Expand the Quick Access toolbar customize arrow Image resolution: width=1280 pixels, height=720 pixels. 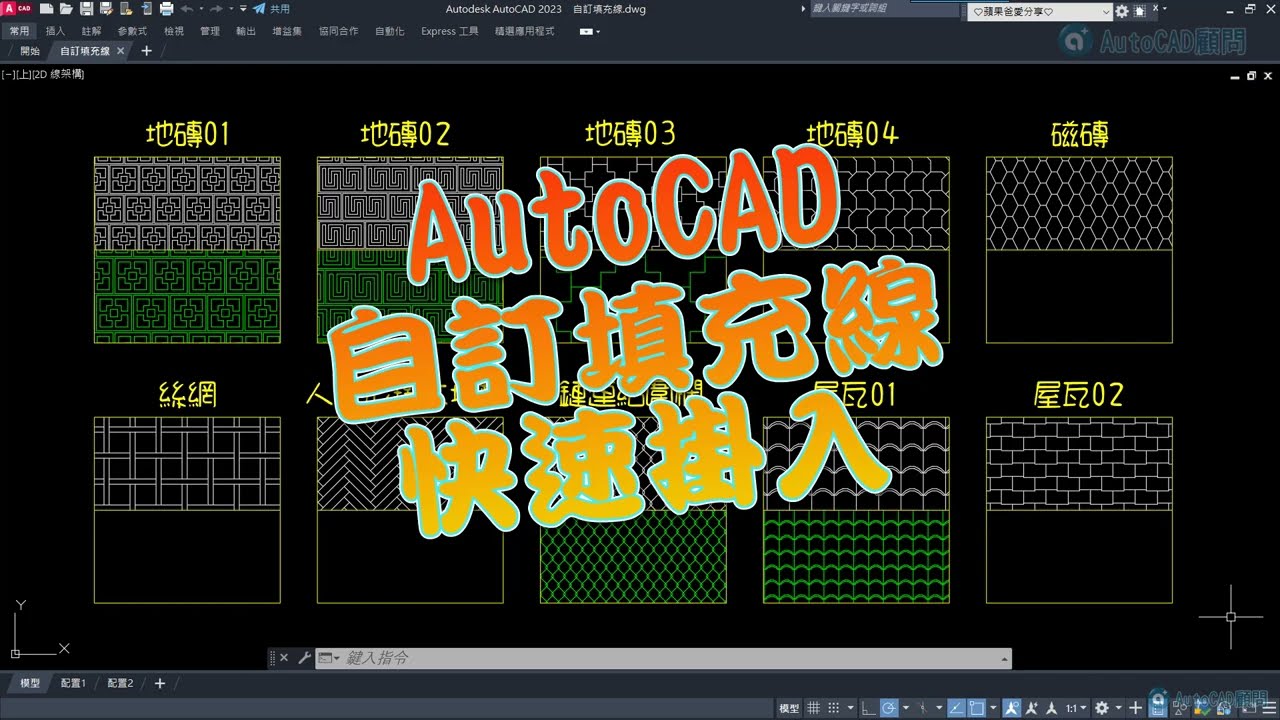(x=243, y=9)
